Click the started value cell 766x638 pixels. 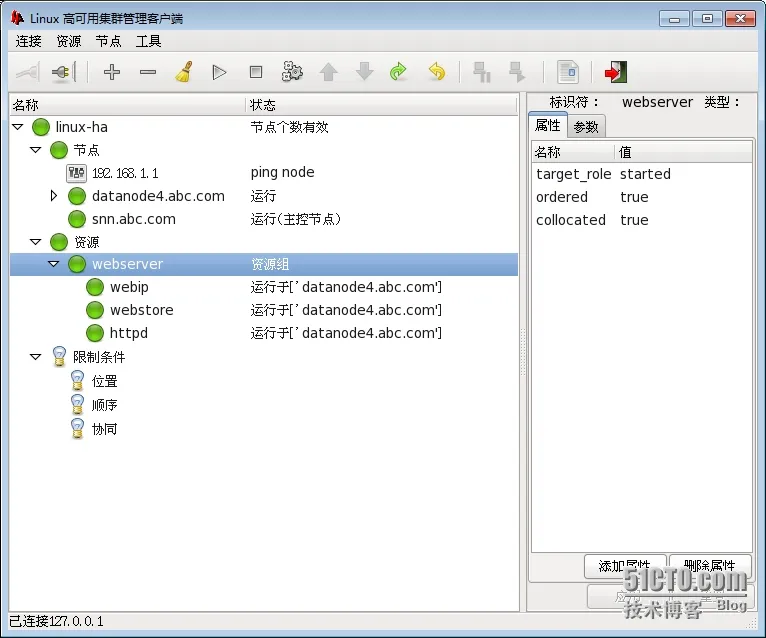[x=645, y=174]
